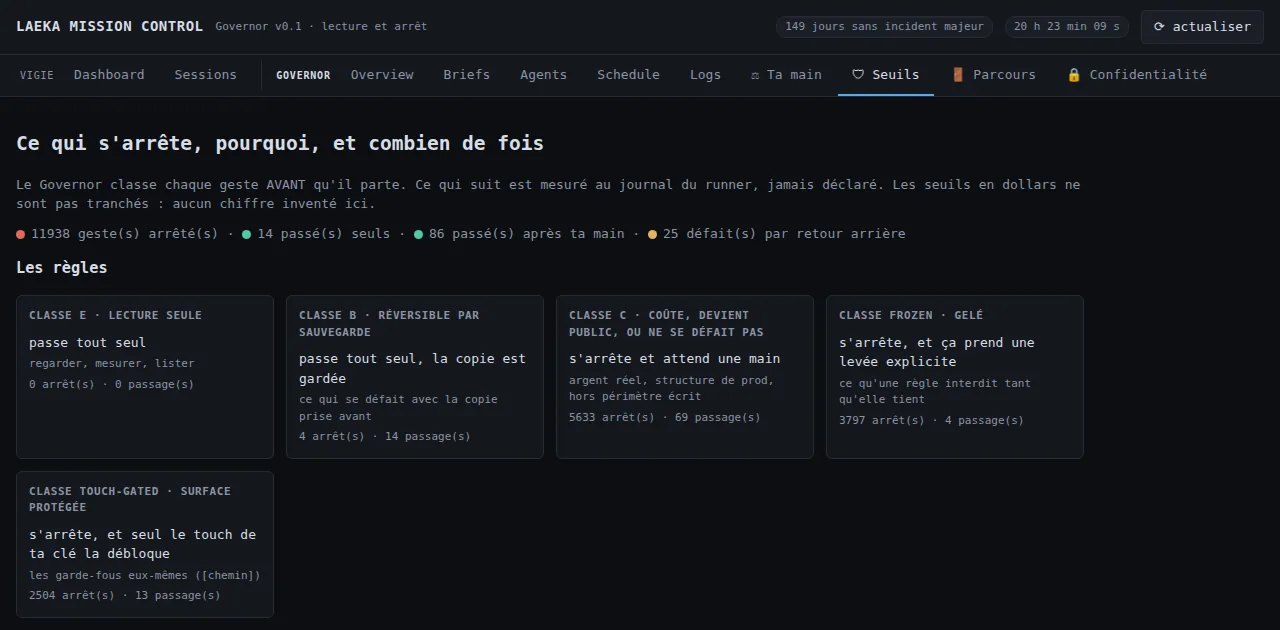The height and width of the screenshot is (630, 1280).
Task: Click the 'Governor v0.1 · lecture et arrêt' subtitle
Action: [x=321, y=27]
